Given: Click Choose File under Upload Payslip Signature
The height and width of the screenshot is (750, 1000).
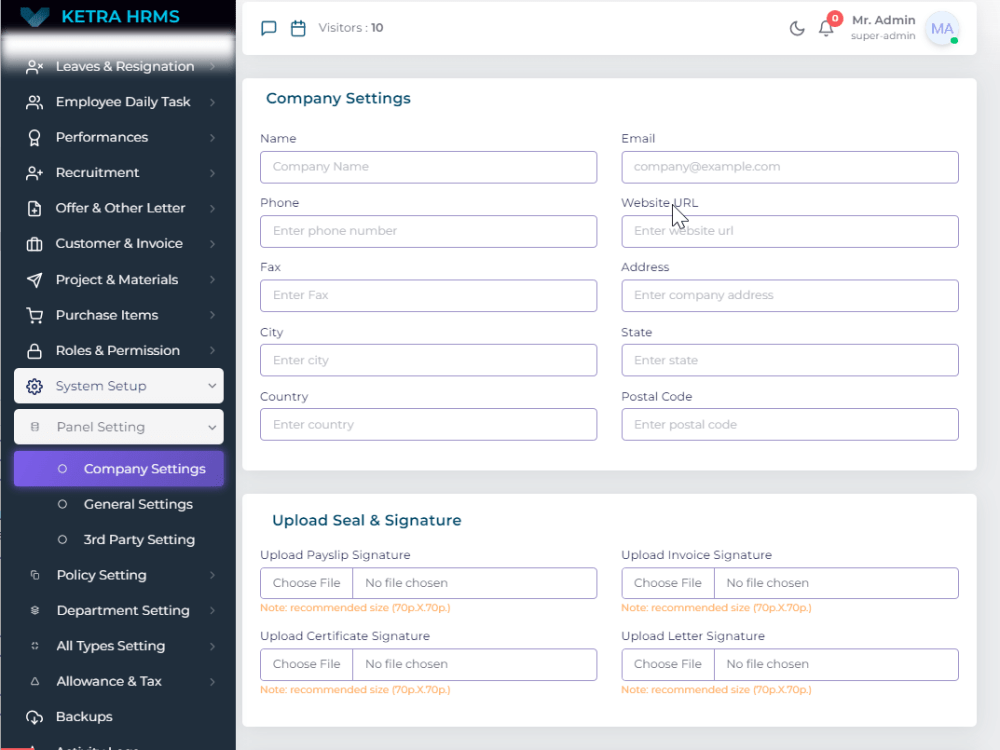Looking at the screenshot, I should (x=306, y=582).
